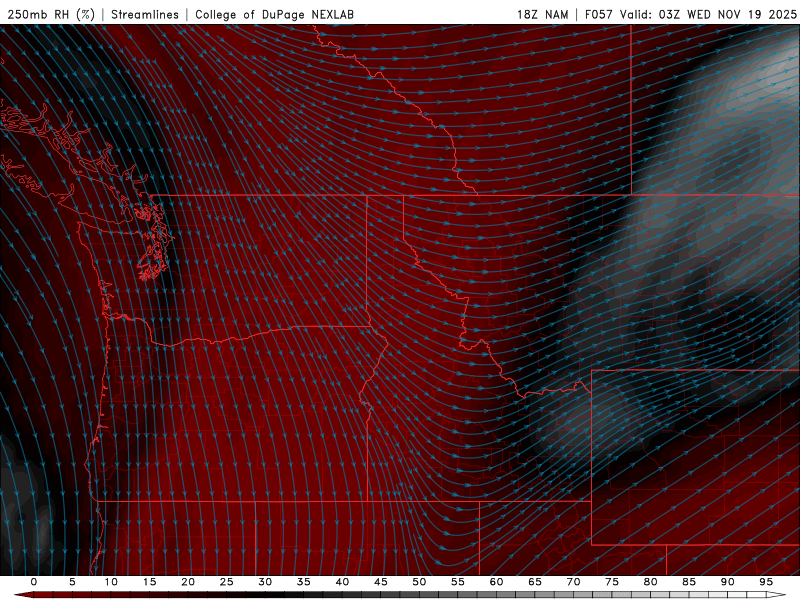Click the "95" color scale label

pyautogui.click(x=766, y=582)
